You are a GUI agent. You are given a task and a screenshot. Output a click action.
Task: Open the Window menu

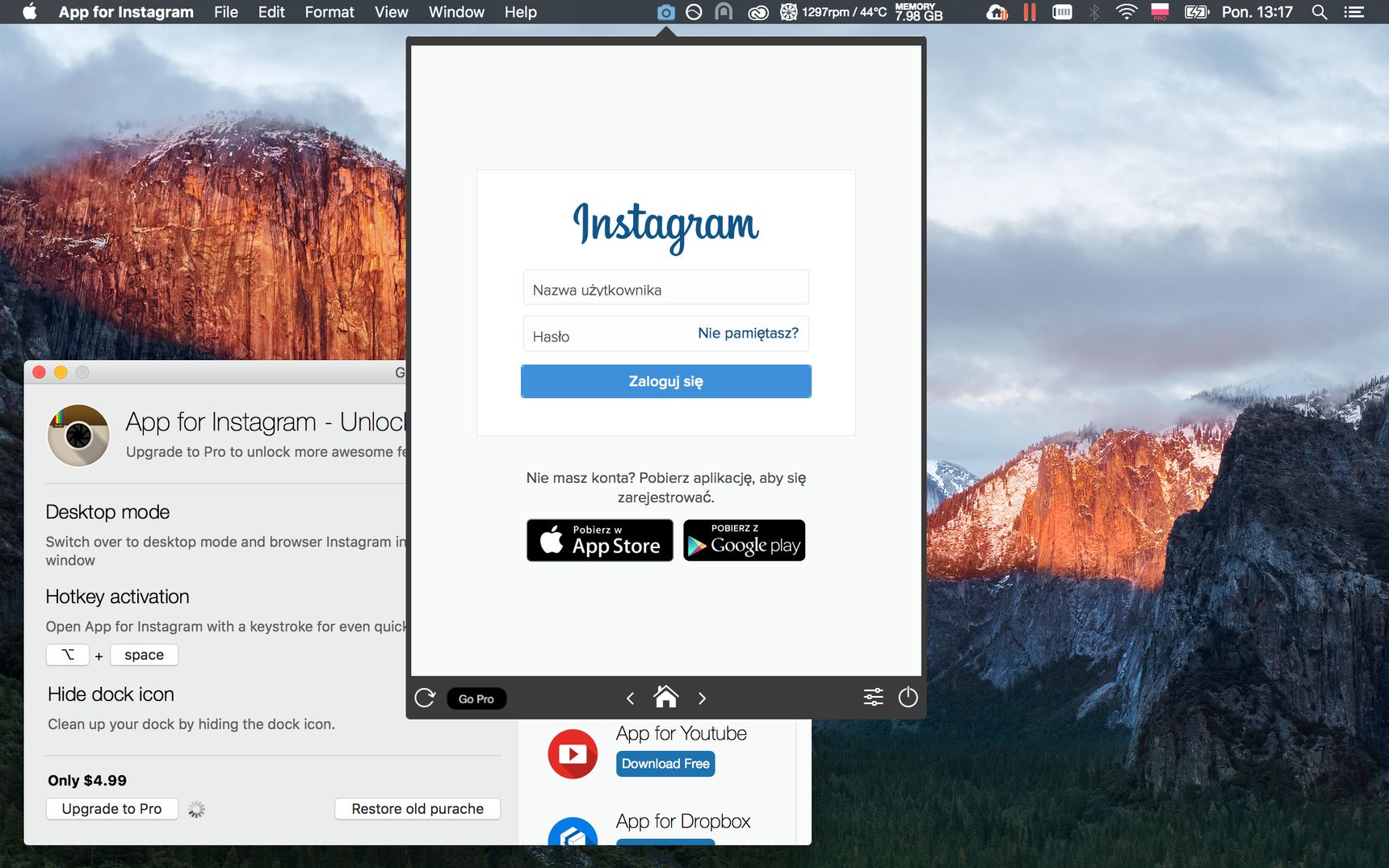456,12
